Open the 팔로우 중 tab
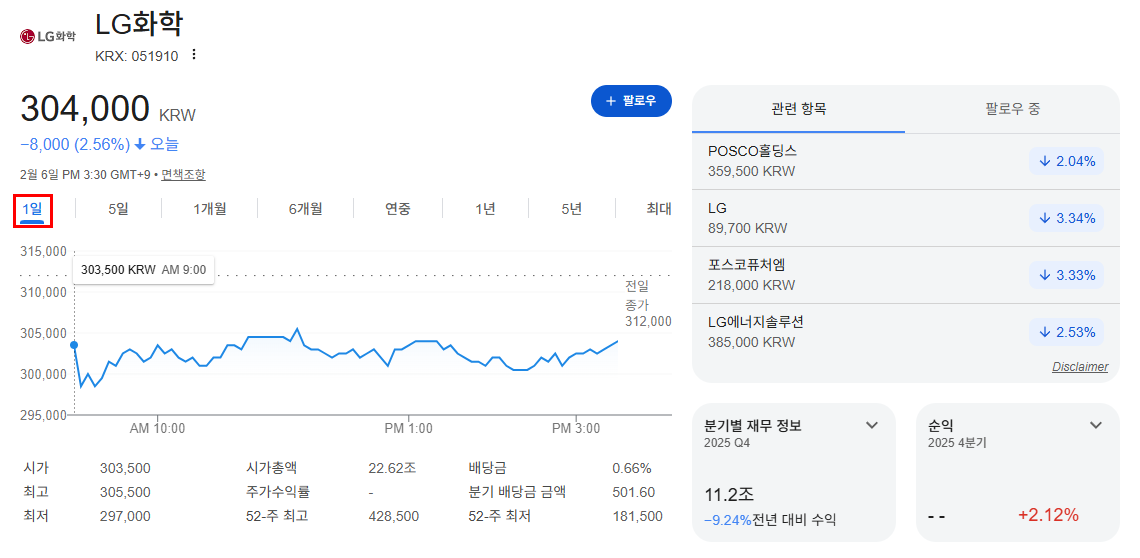This screenshot has height=558, width=1140. [1013, 109]
